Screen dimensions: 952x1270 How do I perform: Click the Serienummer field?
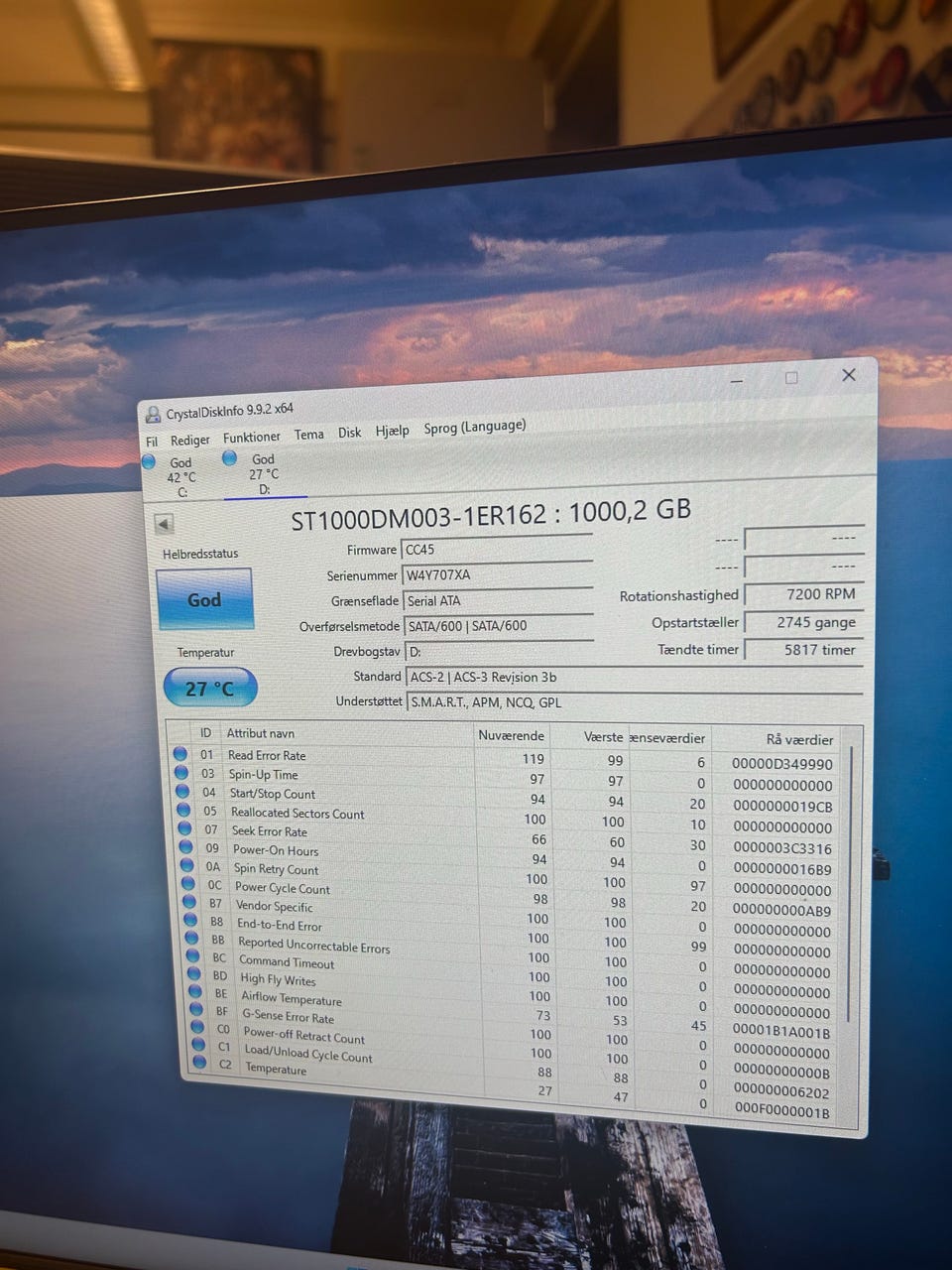point(497,573)
